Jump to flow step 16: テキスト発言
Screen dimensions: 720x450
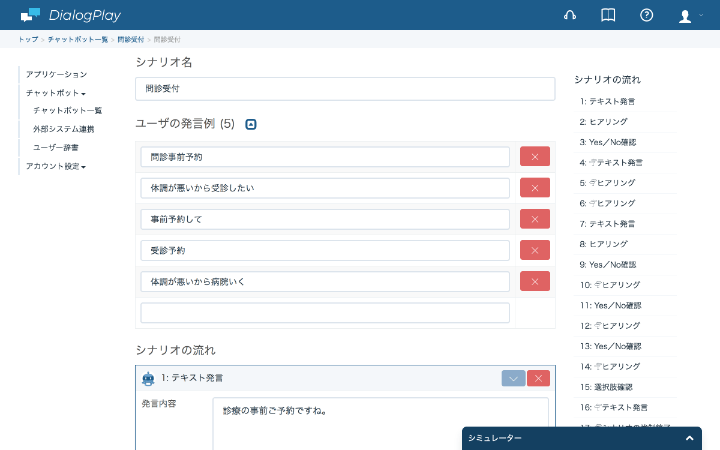click(613, 407)
